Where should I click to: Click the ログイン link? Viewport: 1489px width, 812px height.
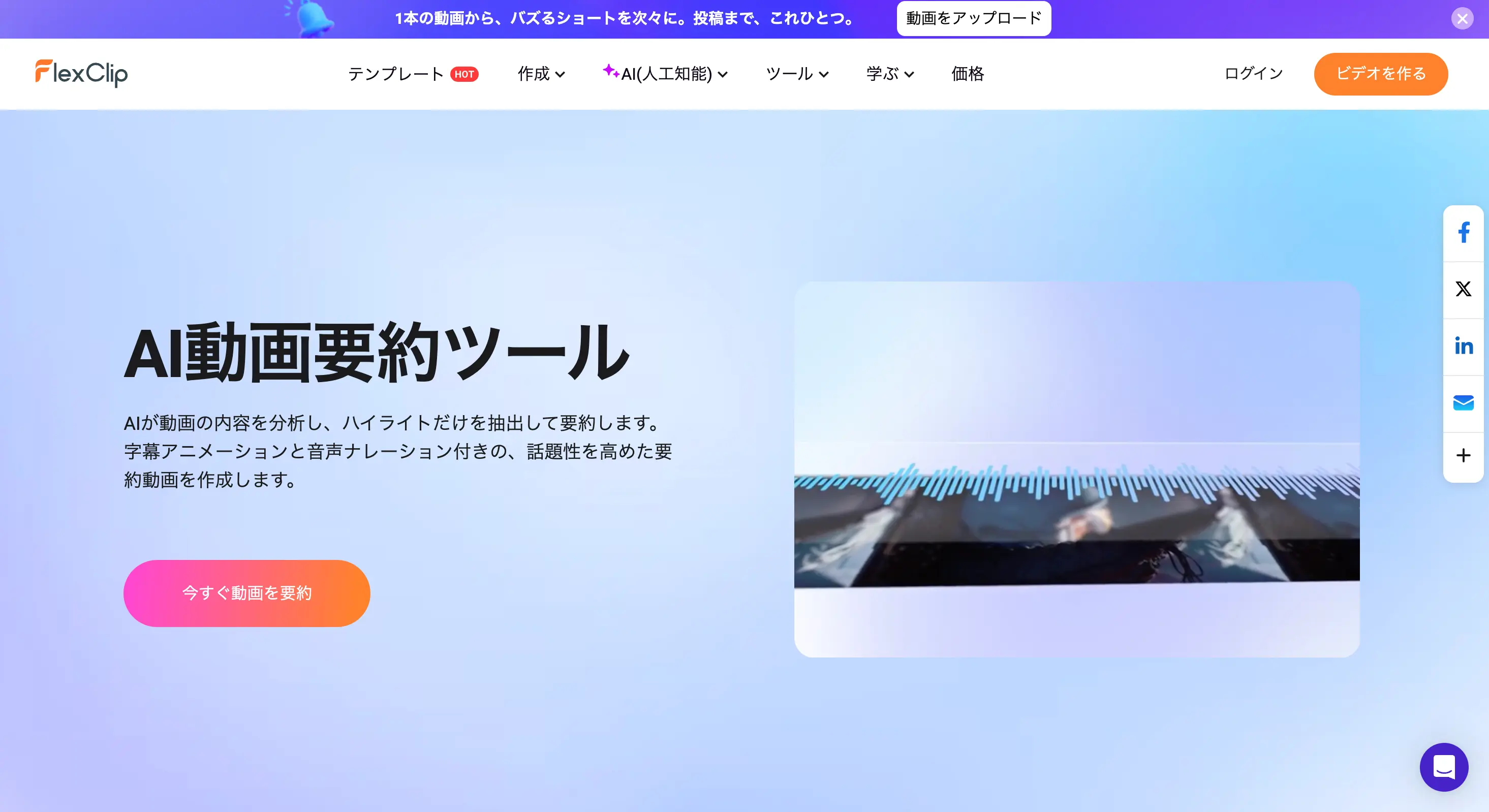[1254, 73]
